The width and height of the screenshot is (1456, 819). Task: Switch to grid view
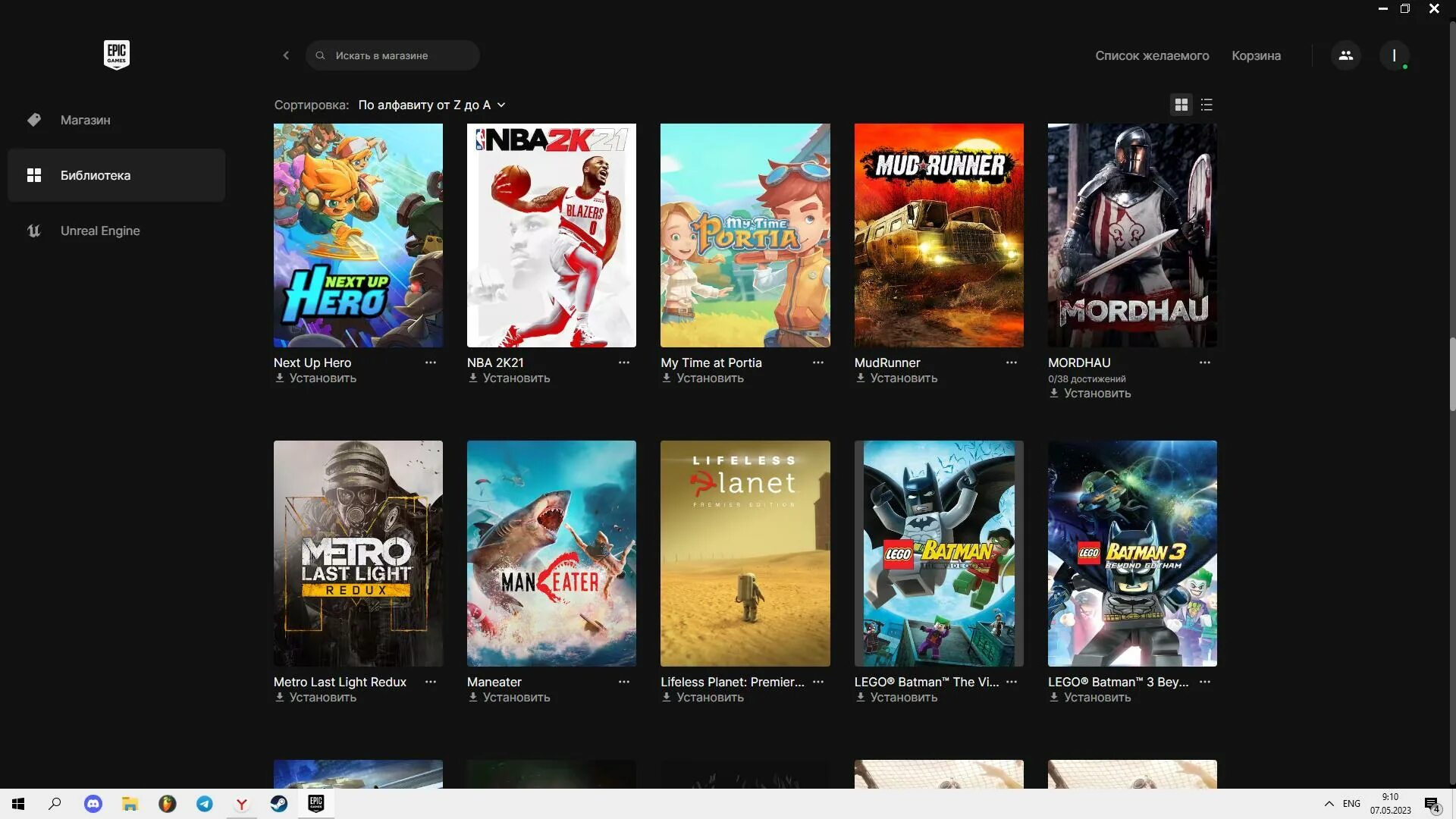1181,105
